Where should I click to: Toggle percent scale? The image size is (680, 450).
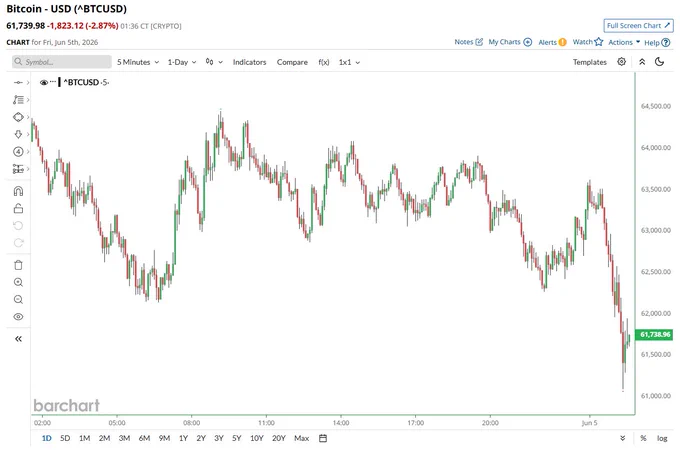[643, 438]
